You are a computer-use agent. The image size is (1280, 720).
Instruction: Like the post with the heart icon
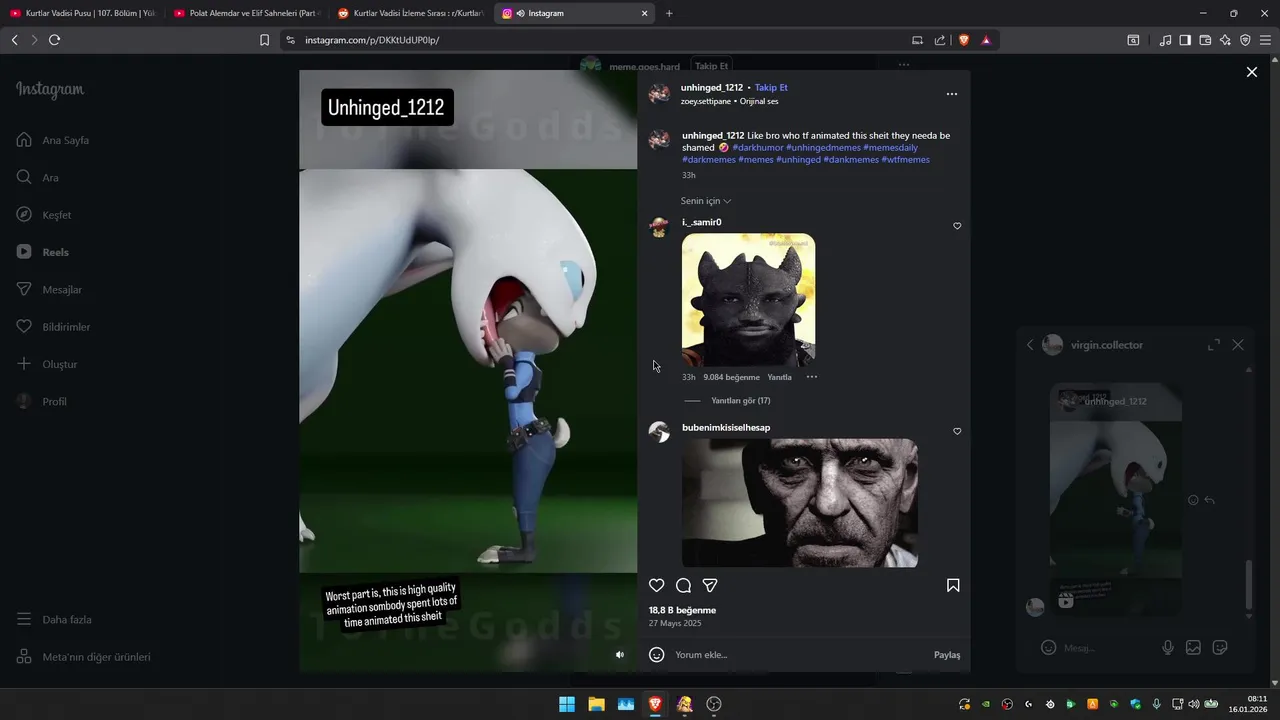656,585
